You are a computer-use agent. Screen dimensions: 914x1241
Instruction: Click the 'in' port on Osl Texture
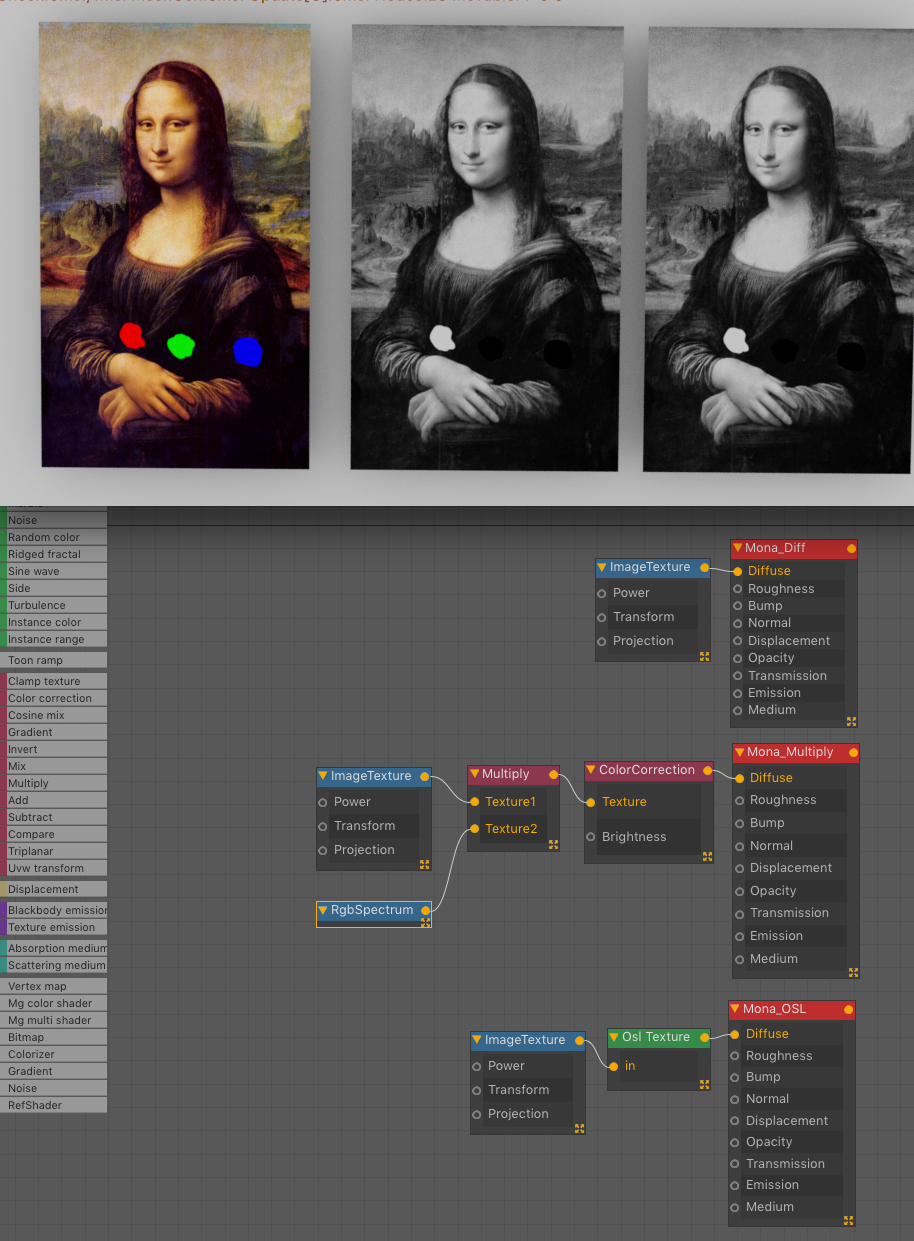pos(614,1065)
